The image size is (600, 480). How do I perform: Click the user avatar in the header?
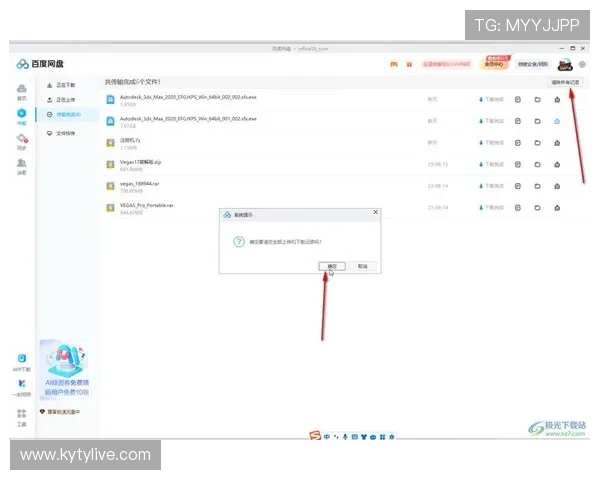(564, 63)
